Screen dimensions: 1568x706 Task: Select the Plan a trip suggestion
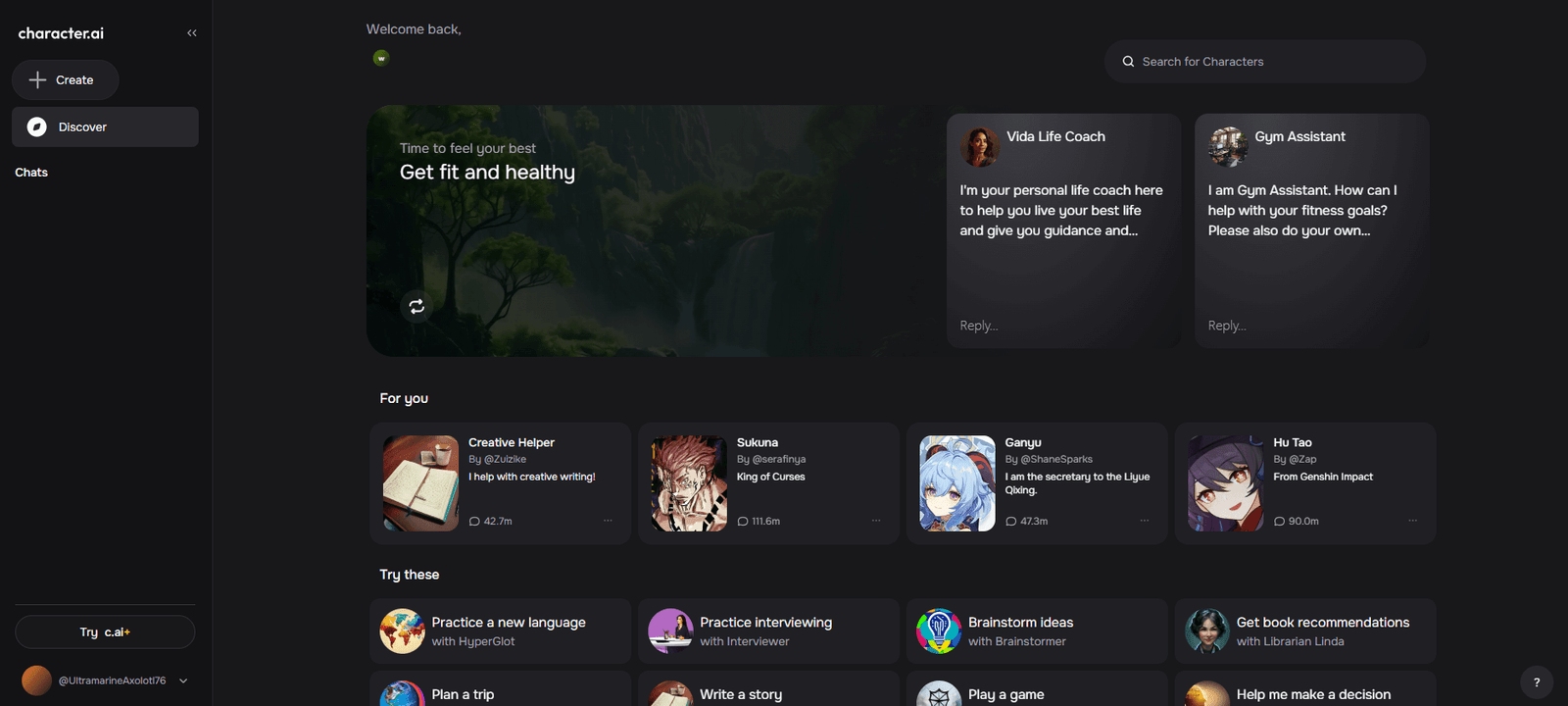click(500, 689)
